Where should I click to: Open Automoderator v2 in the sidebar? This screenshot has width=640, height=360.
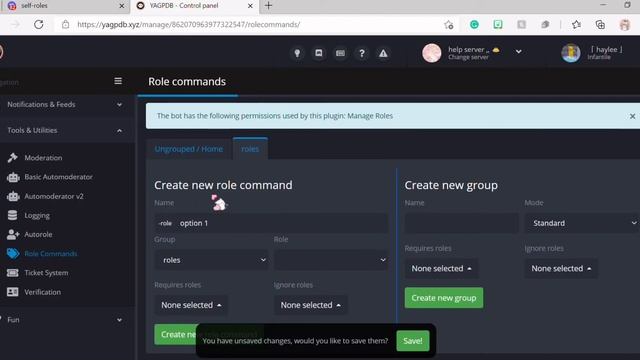tap(54, 196)
